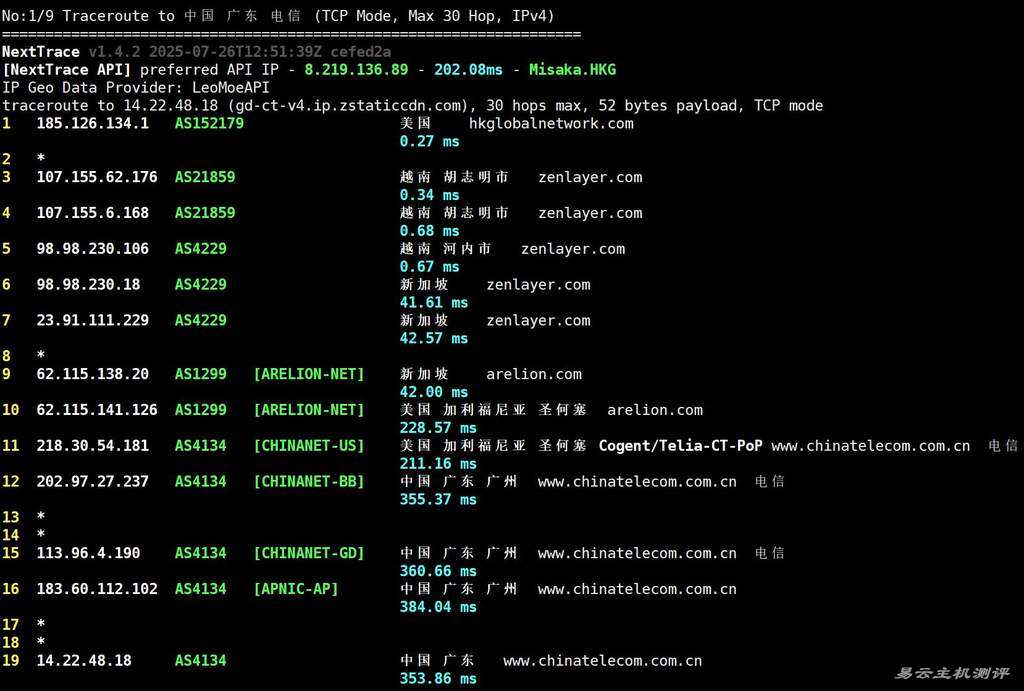Select the IP address 185.126.134.1
Screen dimensions: 1024x691
(93, 123)
